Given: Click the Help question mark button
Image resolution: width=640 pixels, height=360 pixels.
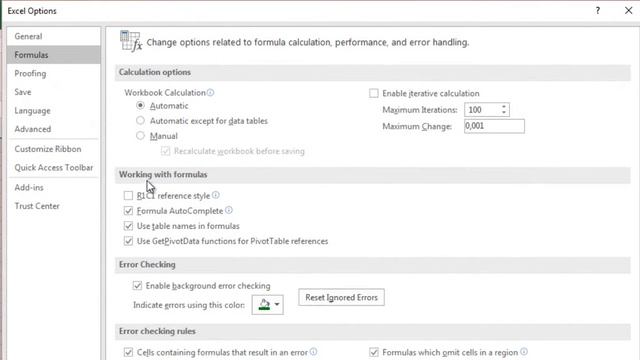Looking at the screenshot, I should click(598, 11).
